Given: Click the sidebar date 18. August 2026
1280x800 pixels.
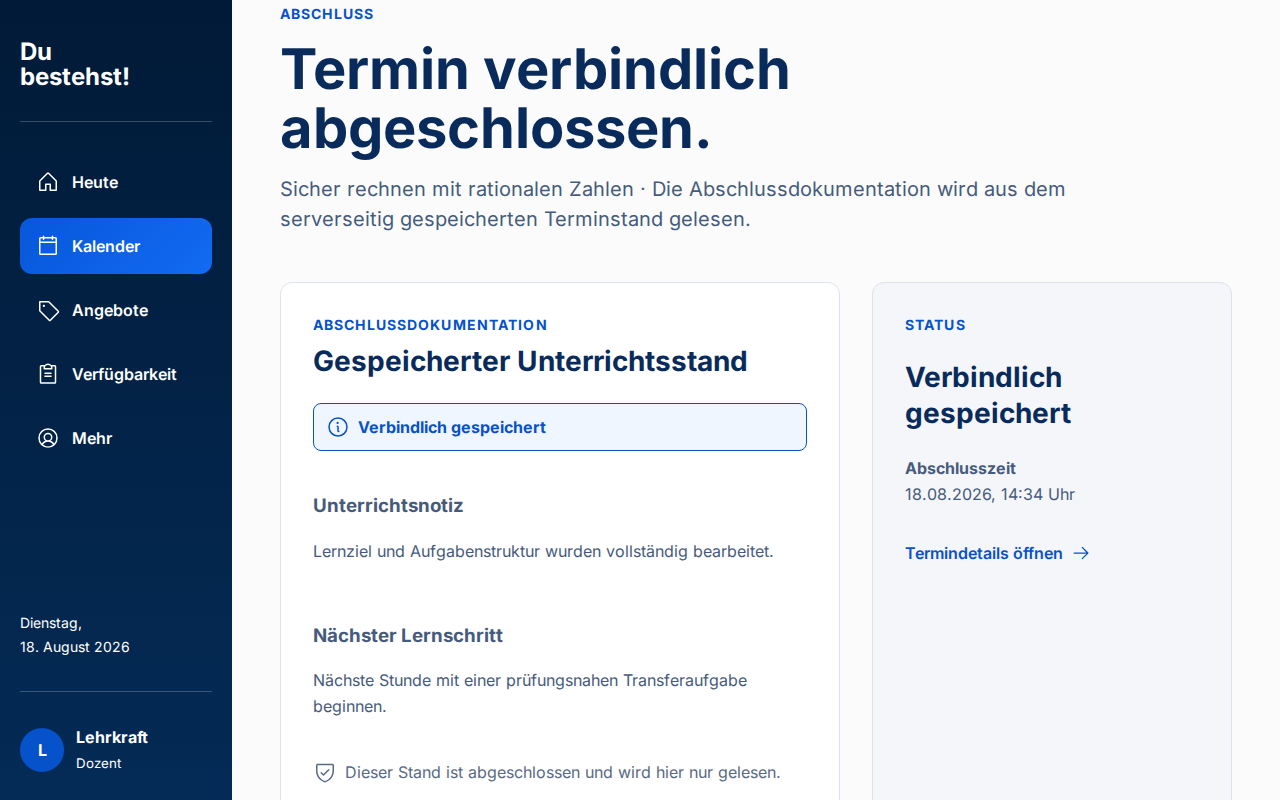Looking at the screenshot, I should (x=75, y=647).
